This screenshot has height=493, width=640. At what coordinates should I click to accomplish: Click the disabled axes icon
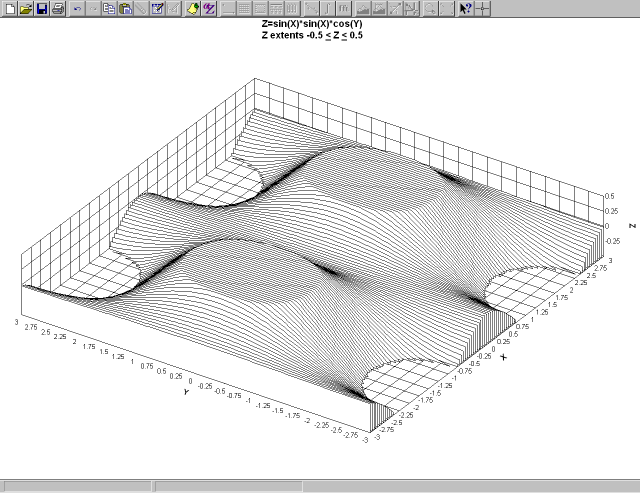(228, 9)
